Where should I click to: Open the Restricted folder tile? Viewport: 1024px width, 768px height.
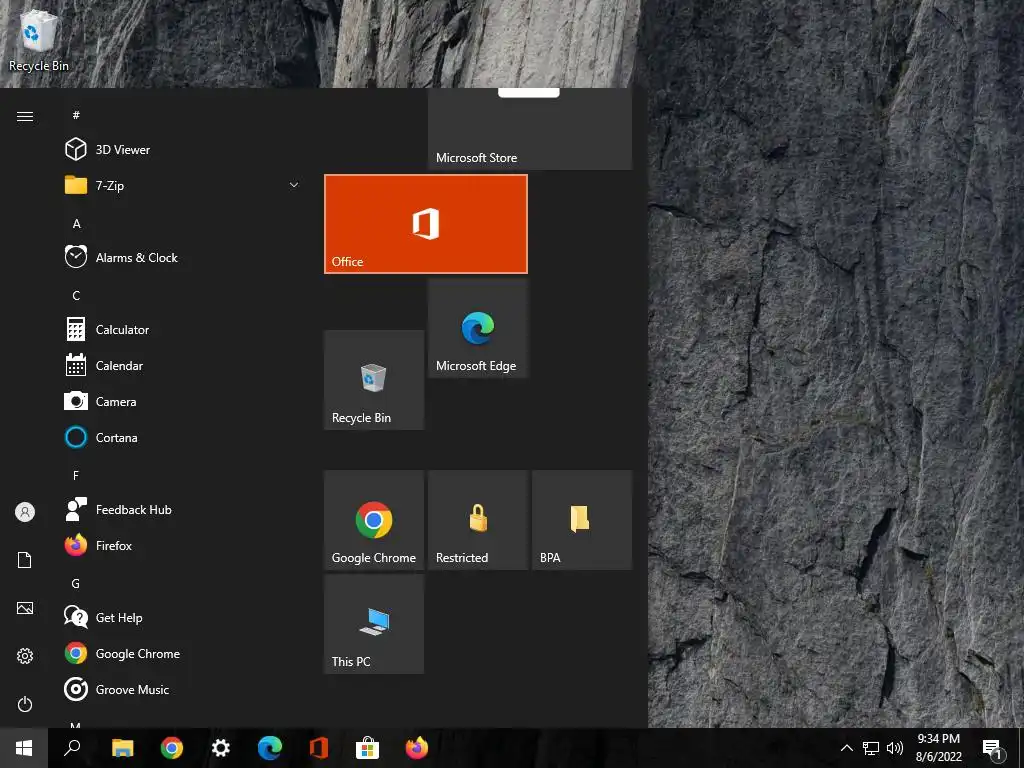coord(477,520)
